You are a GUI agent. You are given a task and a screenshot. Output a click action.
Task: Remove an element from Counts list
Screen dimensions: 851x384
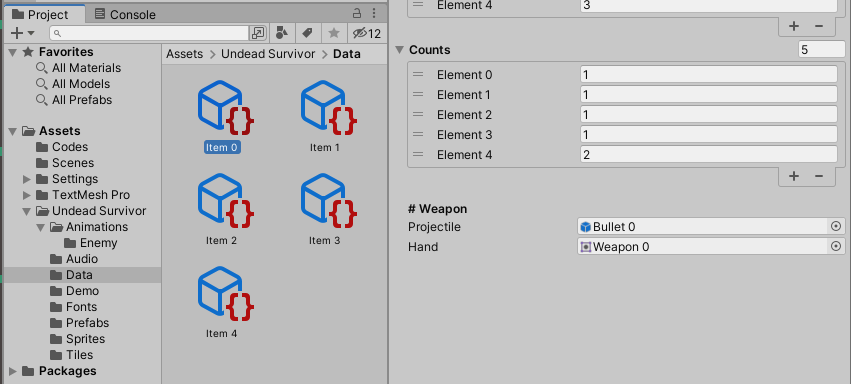pyautogui.click(x=819, y=176)
